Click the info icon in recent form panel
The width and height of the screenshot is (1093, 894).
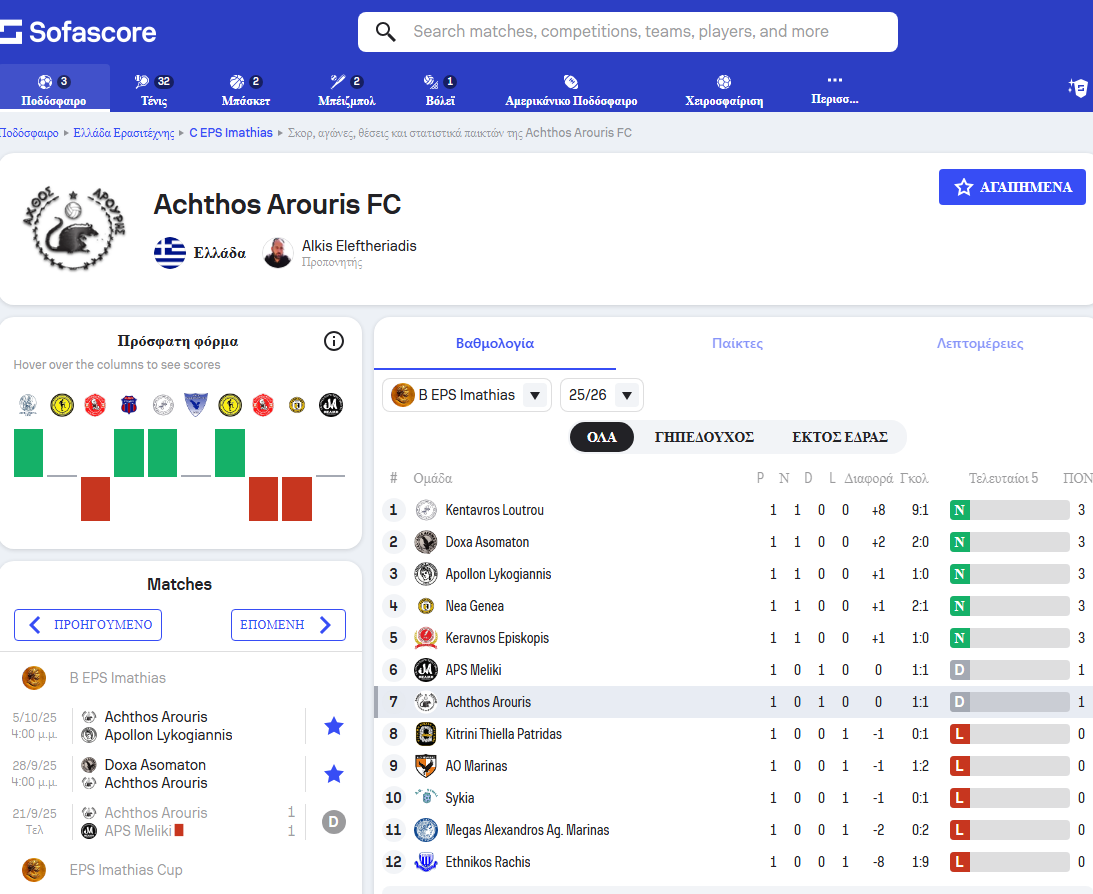[334, 341]
